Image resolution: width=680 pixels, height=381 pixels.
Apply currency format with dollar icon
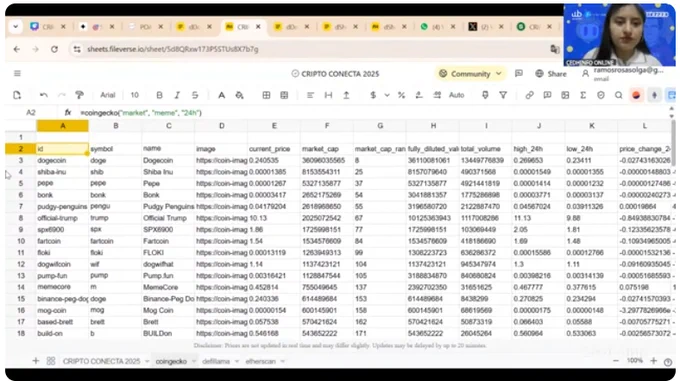[373, 95]
